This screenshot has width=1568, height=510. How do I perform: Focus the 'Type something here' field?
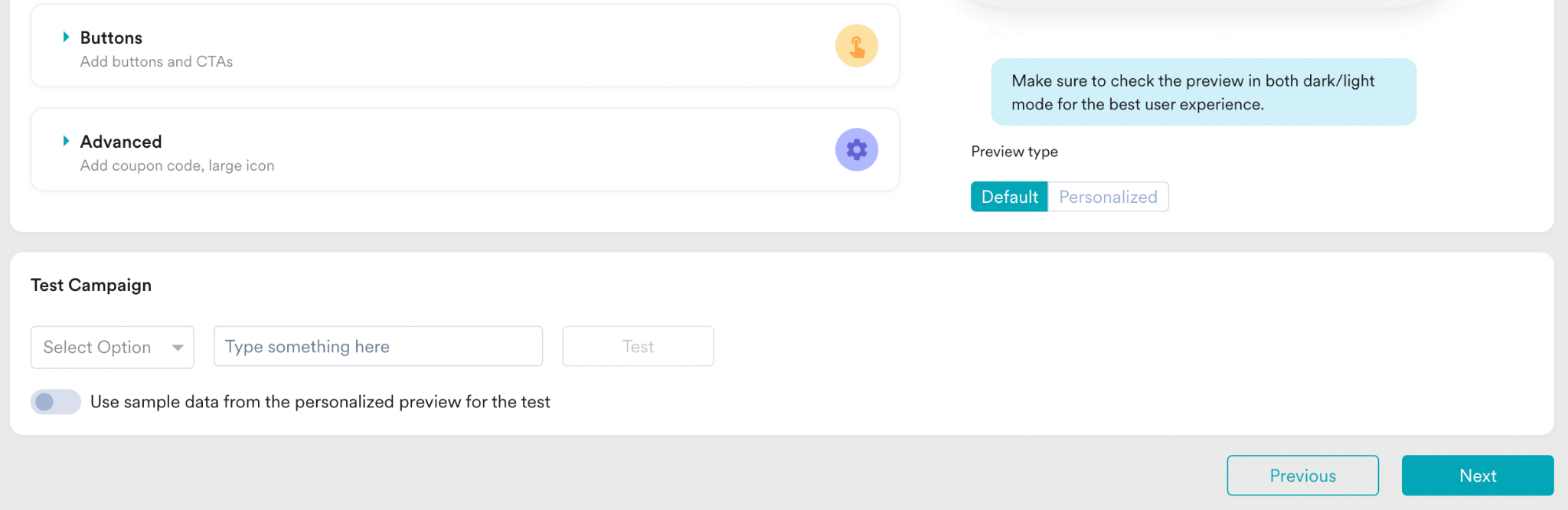click(x=378, y=346)
